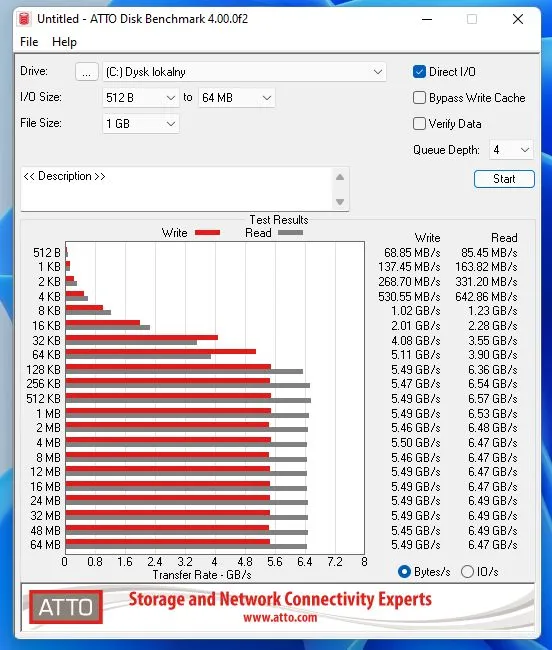Open the Help menu

coord(64,42)
